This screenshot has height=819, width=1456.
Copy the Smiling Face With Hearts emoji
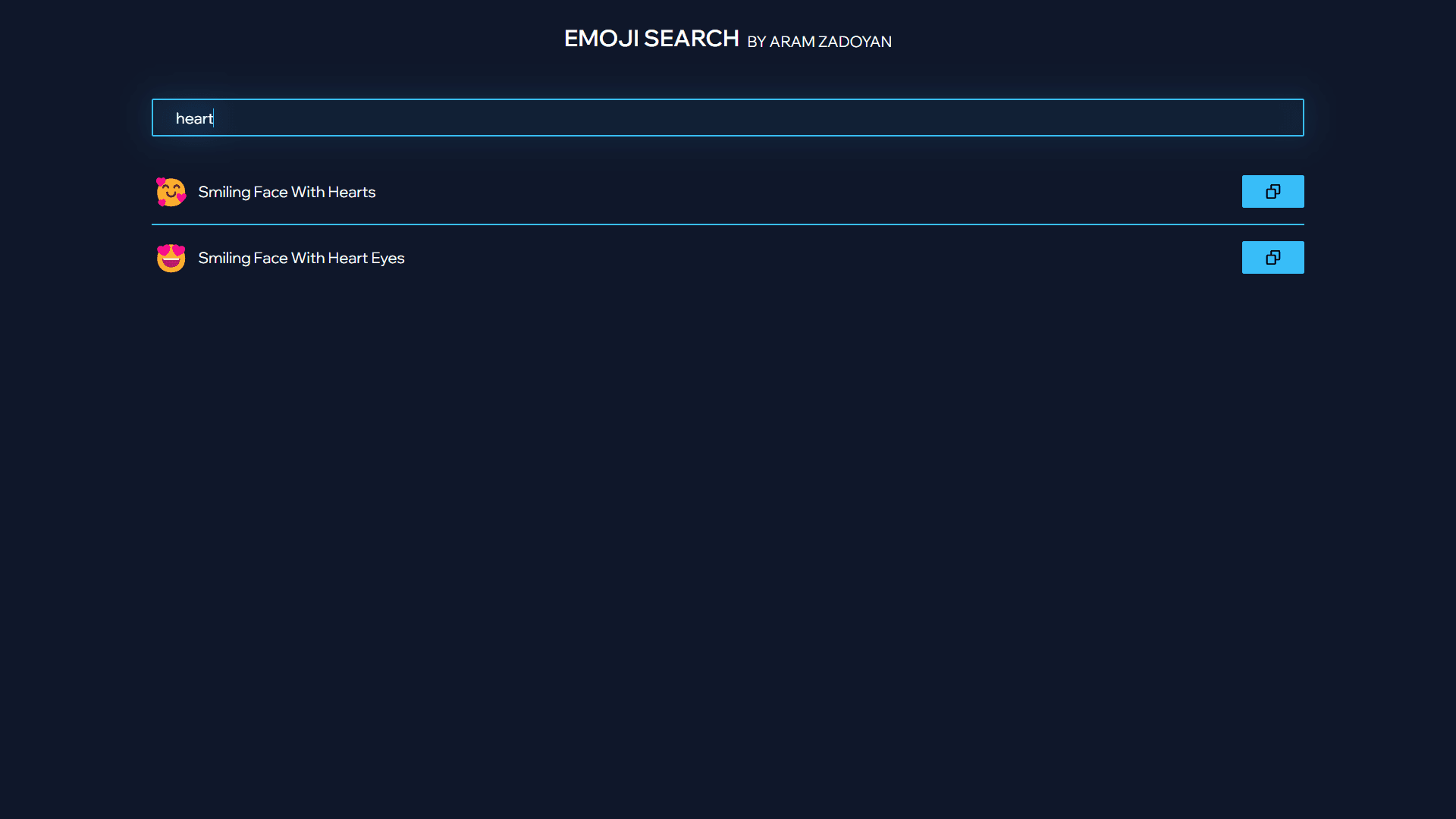[1272, 192]
